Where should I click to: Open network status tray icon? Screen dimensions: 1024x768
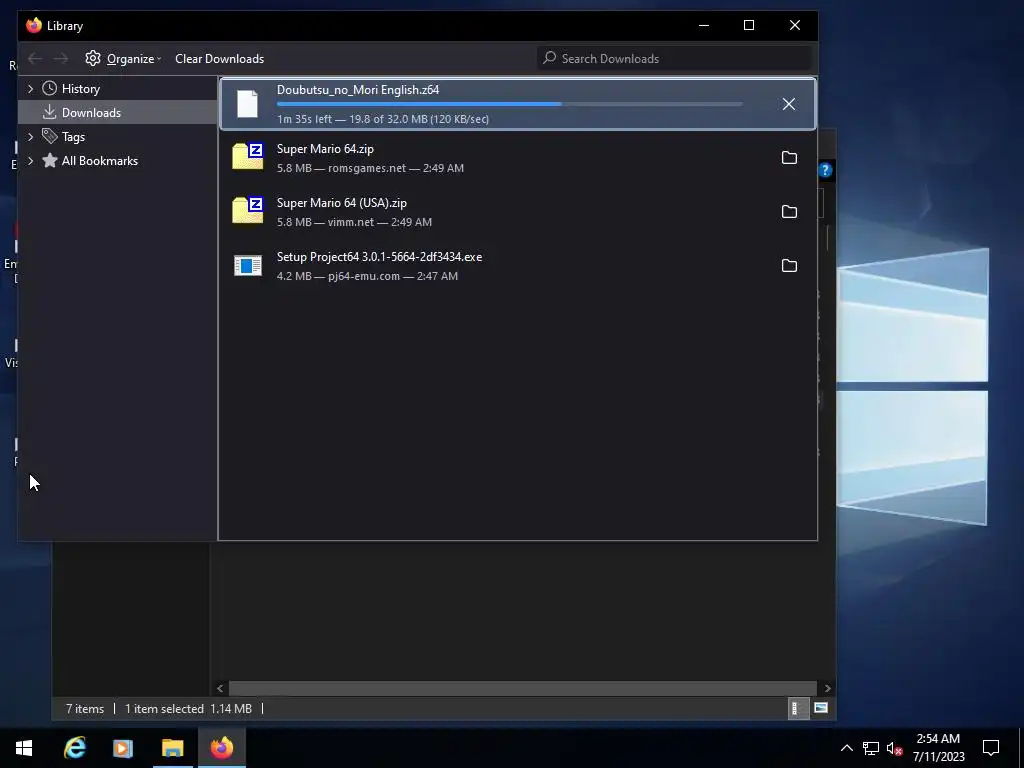871,748
